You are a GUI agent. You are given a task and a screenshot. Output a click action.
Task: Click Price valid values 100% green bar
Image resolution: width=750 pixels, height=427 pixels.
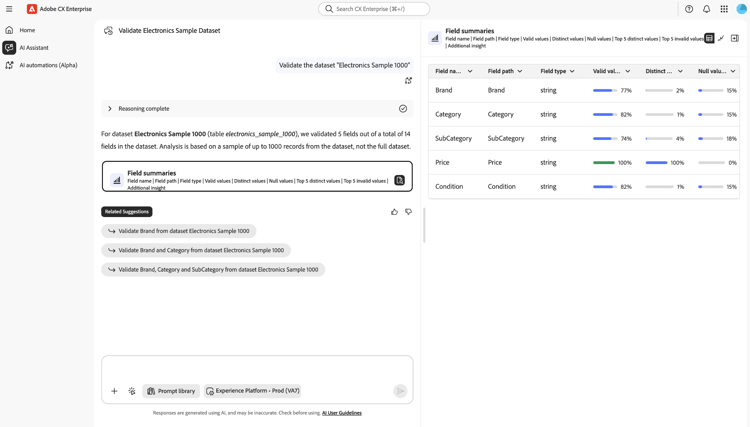[x=605, y=163]
